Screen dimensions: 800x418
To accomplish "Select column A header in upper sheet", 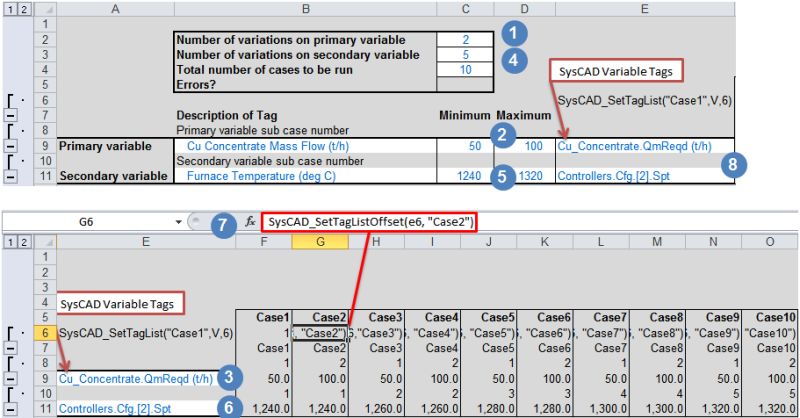I will 115,9.
